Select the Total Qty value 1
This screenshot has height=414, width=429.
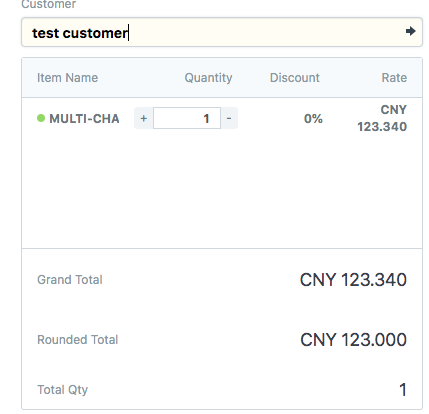403,390
